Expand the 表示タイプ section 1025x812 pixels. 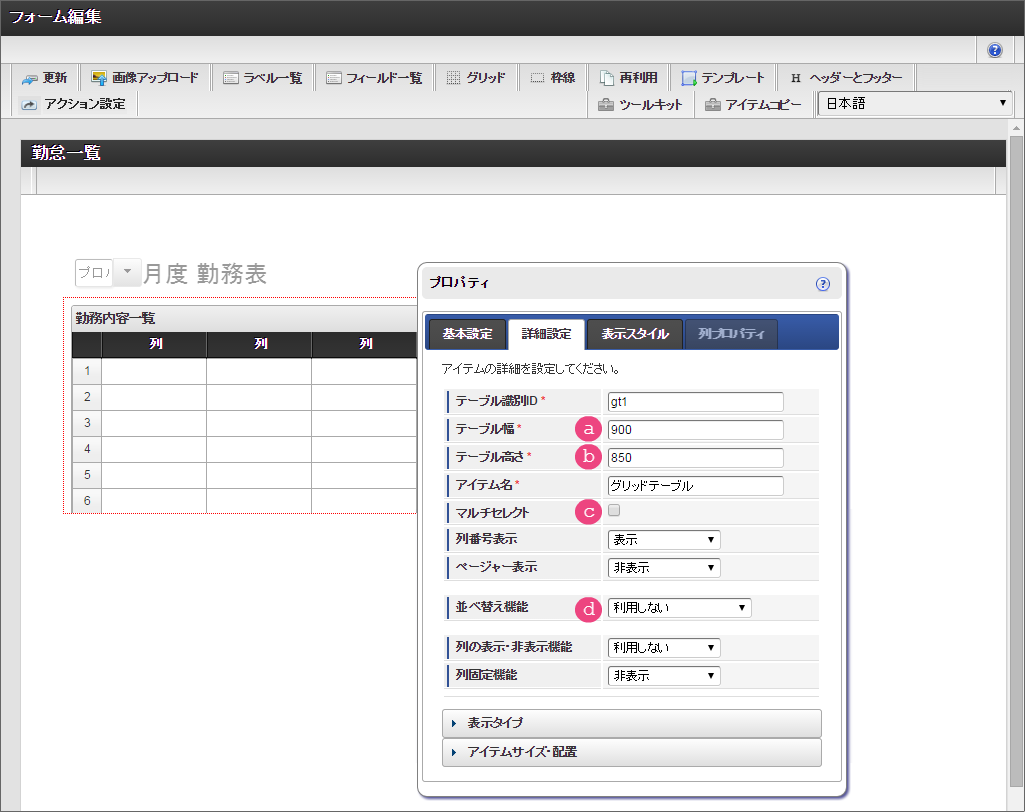point(631,723)
